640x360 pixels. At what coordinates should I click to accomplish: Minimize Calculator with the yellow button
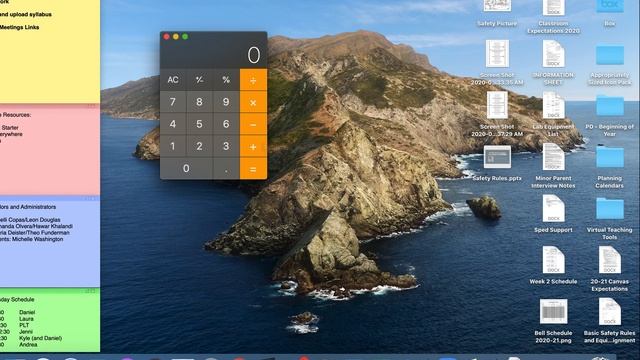(x=176, y=37)
